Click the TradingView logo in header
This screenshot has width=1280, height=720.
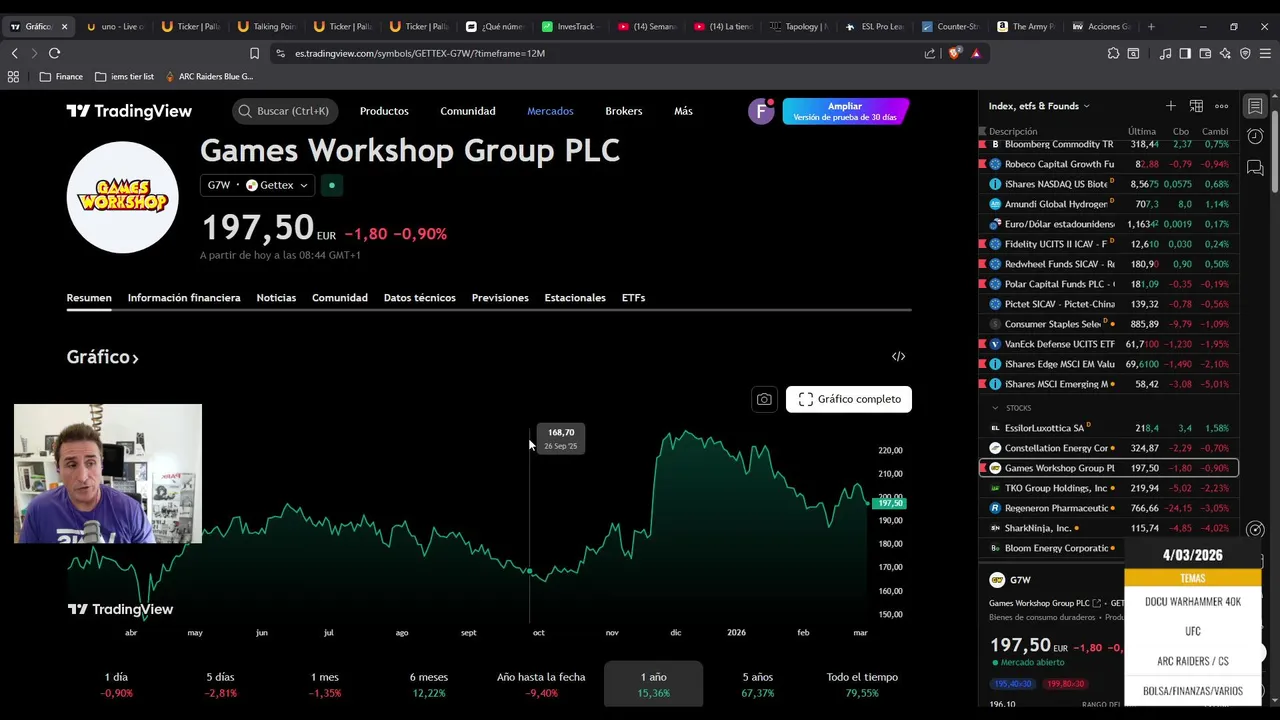coord(129,111)
